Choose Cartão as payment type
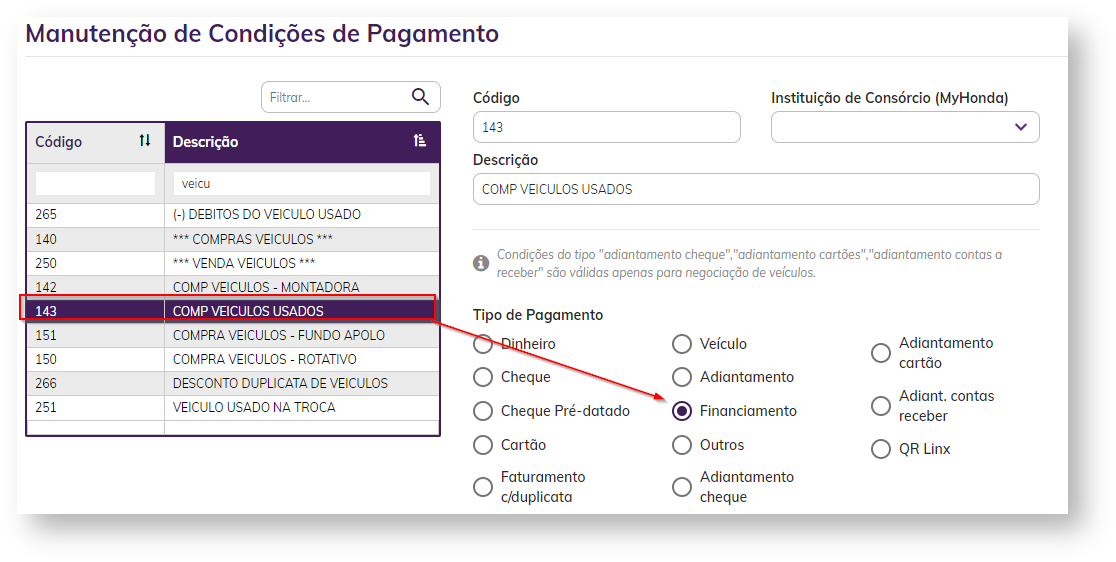 point(483,445)
